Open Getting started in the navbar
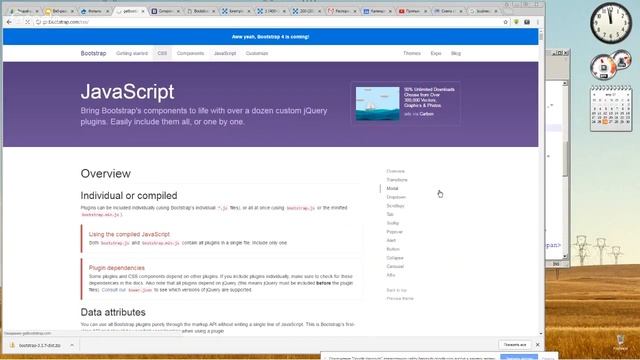640x360 pixels. (x=132, y=53)
